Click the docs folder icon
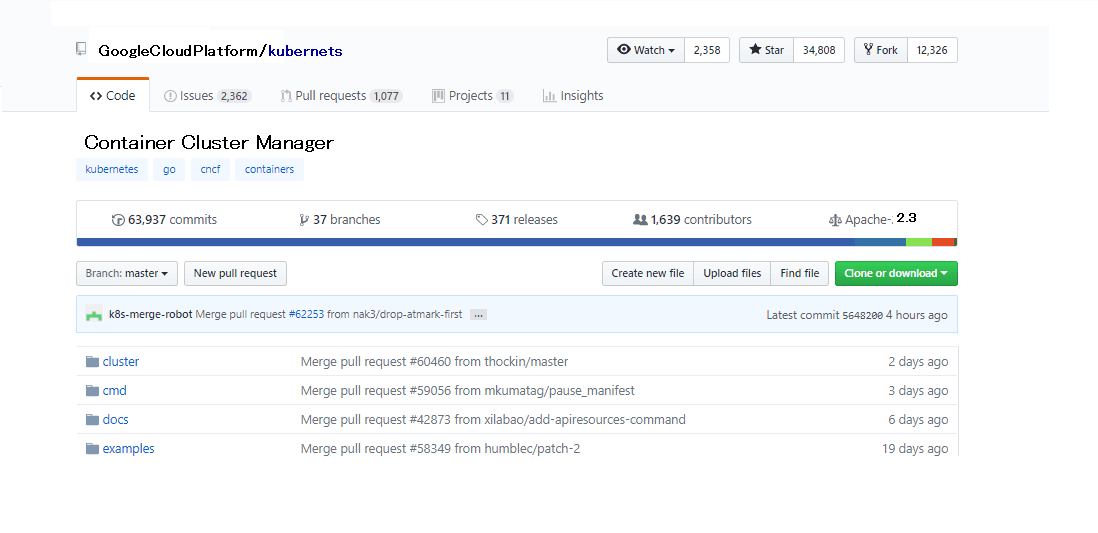The height and width of the screenshot is (533, 1098). click(x=92, y=420)
